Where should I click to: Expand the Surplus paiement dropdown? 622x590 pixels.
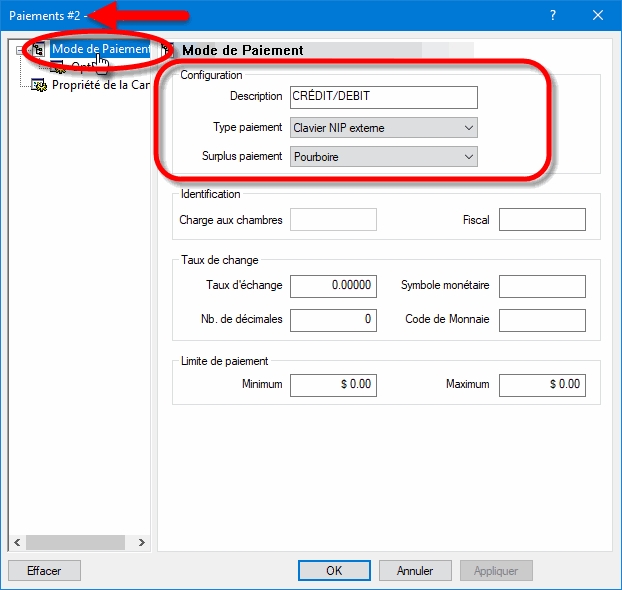[x=383, y=156]
